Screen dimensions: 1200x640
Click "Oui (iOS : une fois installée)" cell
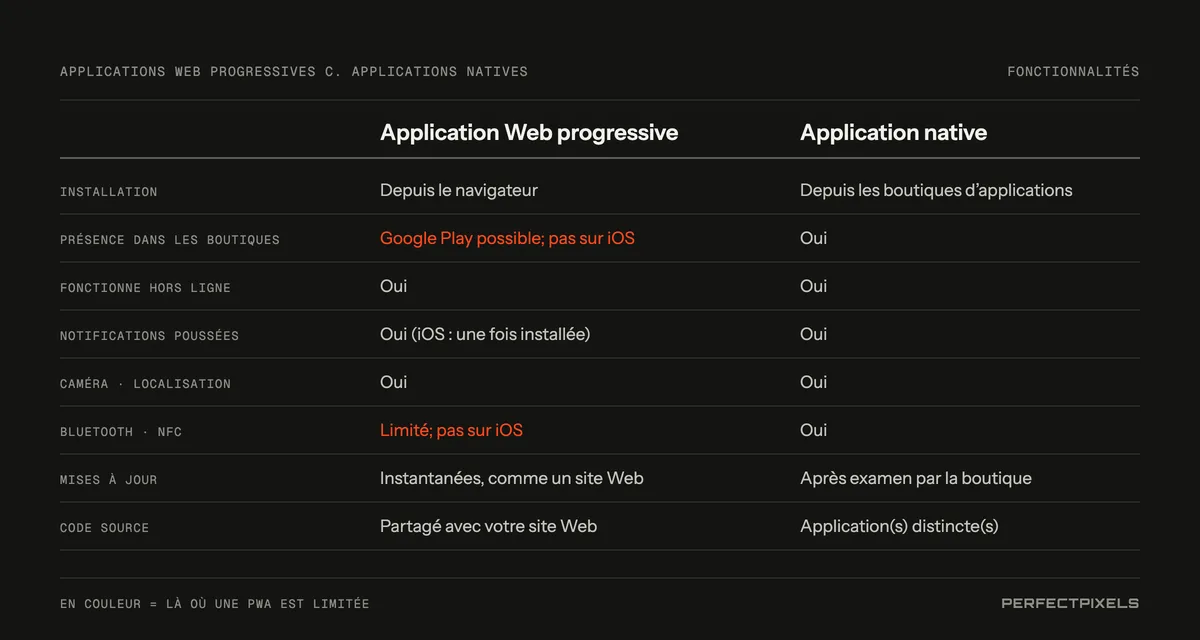(485, 334)
